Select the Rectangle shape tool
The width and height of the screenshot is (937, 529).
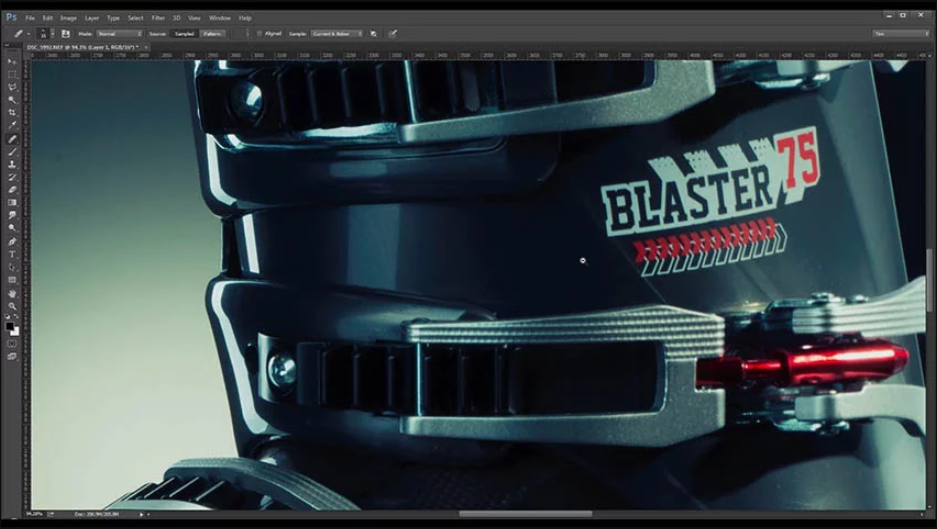12,280
